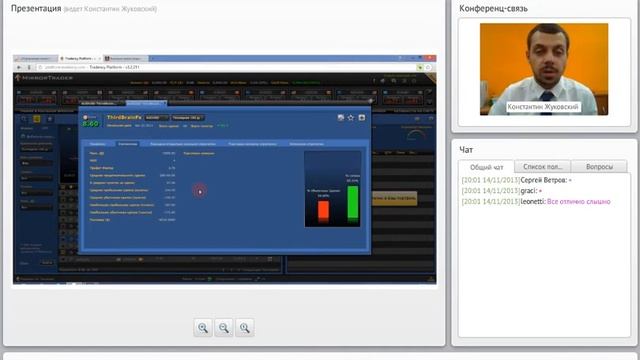Close the active strategy window tab with the X
Image resolution: width=640 pixels, height=360 pixels.
(164, 103)
